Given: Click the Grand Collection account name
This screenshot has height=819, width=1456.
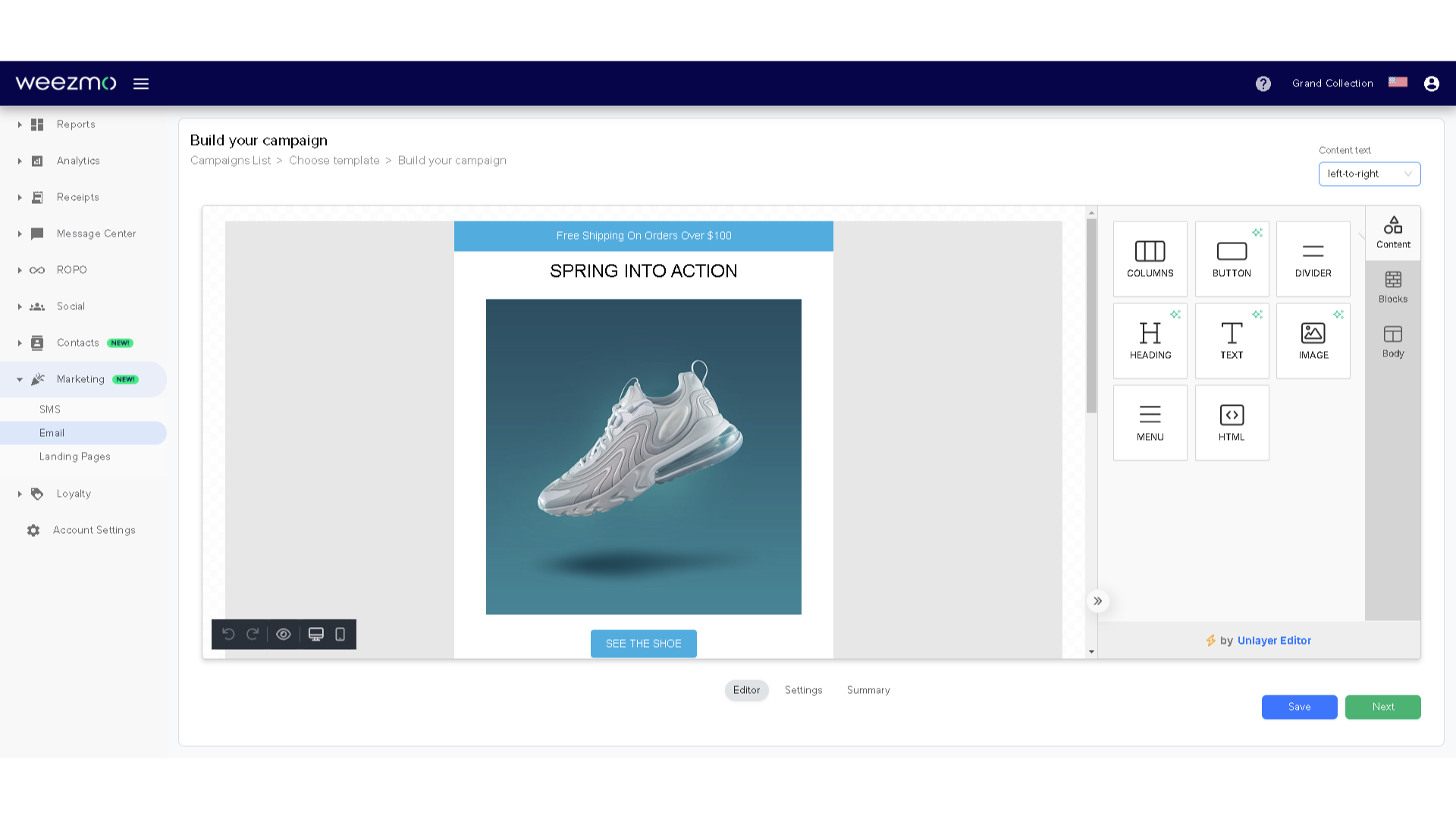Looking at the screenshot, I should [1332, 83].
